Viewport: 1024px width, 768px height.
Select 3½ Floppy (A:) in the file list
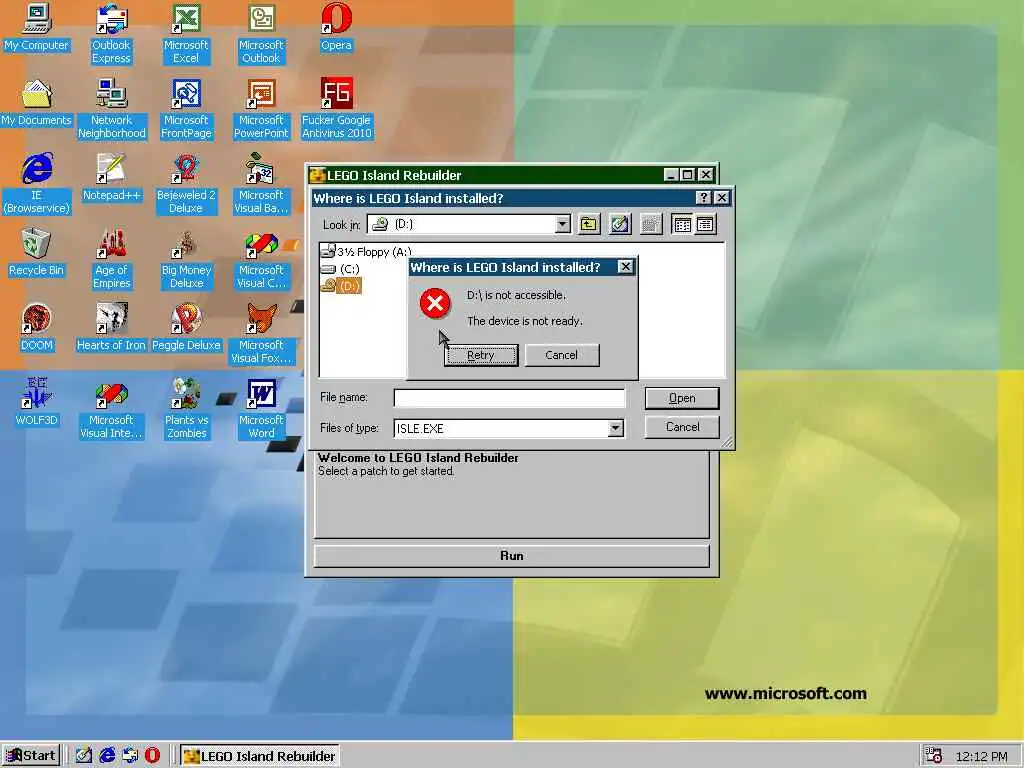click(x=366, y=251)
